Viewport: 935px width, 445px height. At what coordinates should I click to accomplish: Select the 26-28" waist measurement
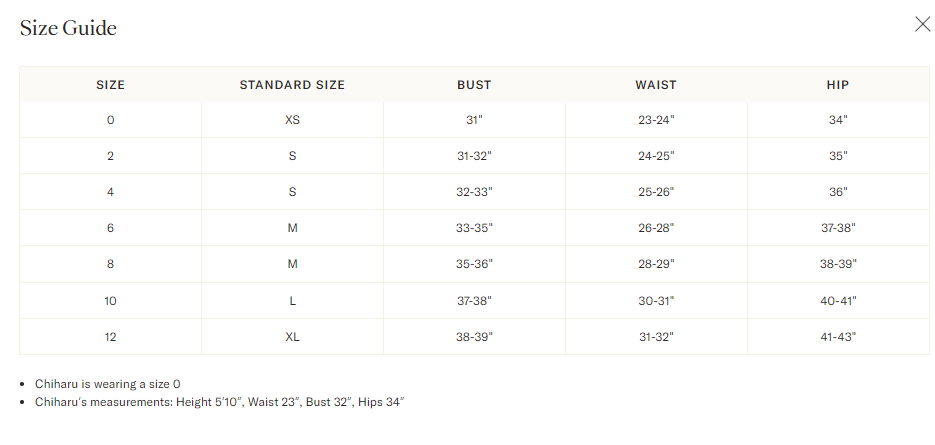click(x=656, y=228)
